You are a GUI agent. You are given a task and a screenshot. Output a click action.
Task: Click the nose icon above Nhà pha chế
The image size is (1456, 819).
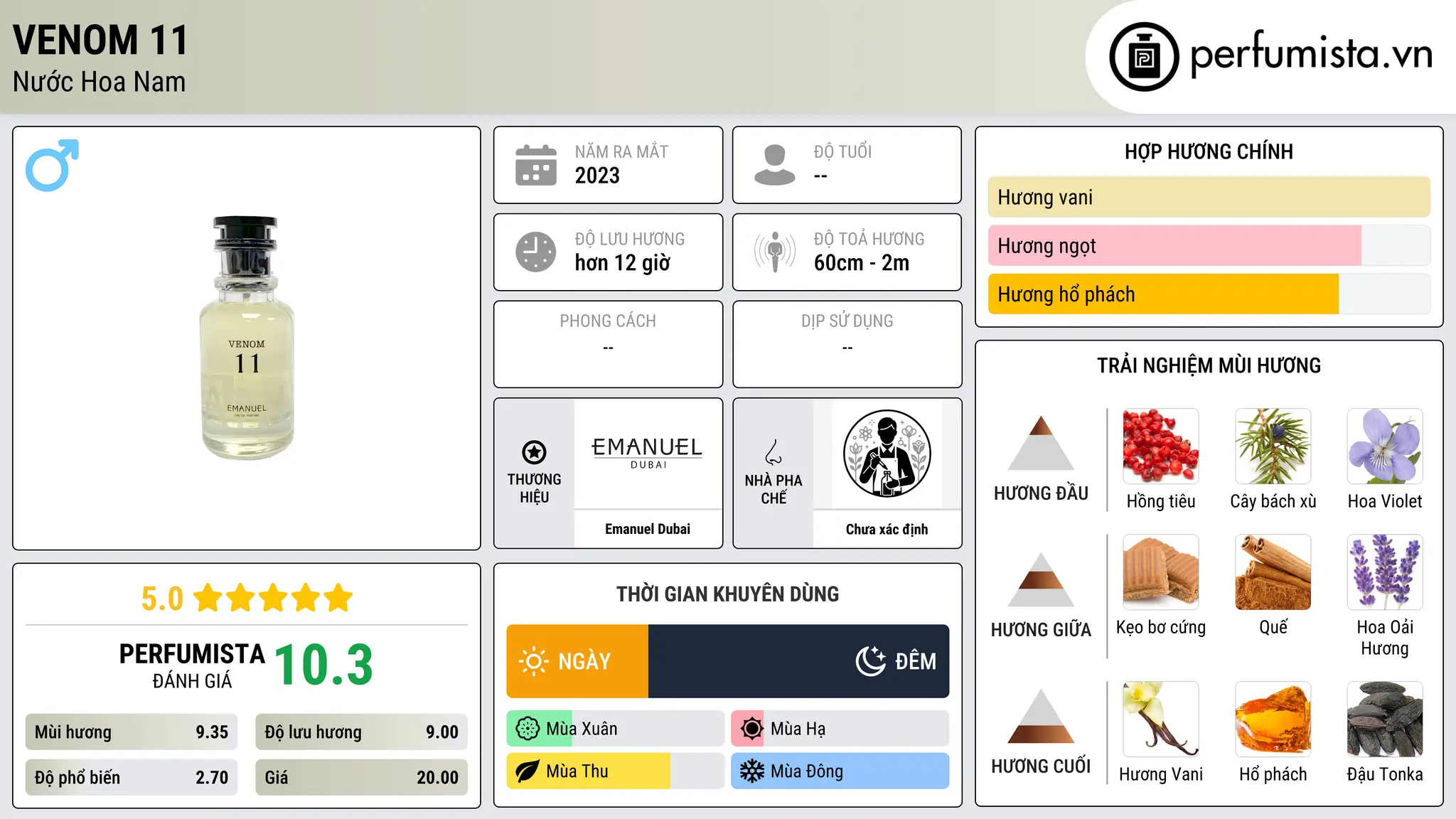click(773, 452)
